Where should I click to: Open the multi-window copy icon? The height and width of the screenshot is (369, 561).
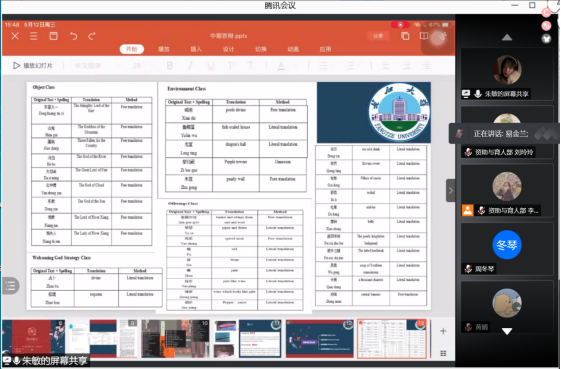coord(405,36)
